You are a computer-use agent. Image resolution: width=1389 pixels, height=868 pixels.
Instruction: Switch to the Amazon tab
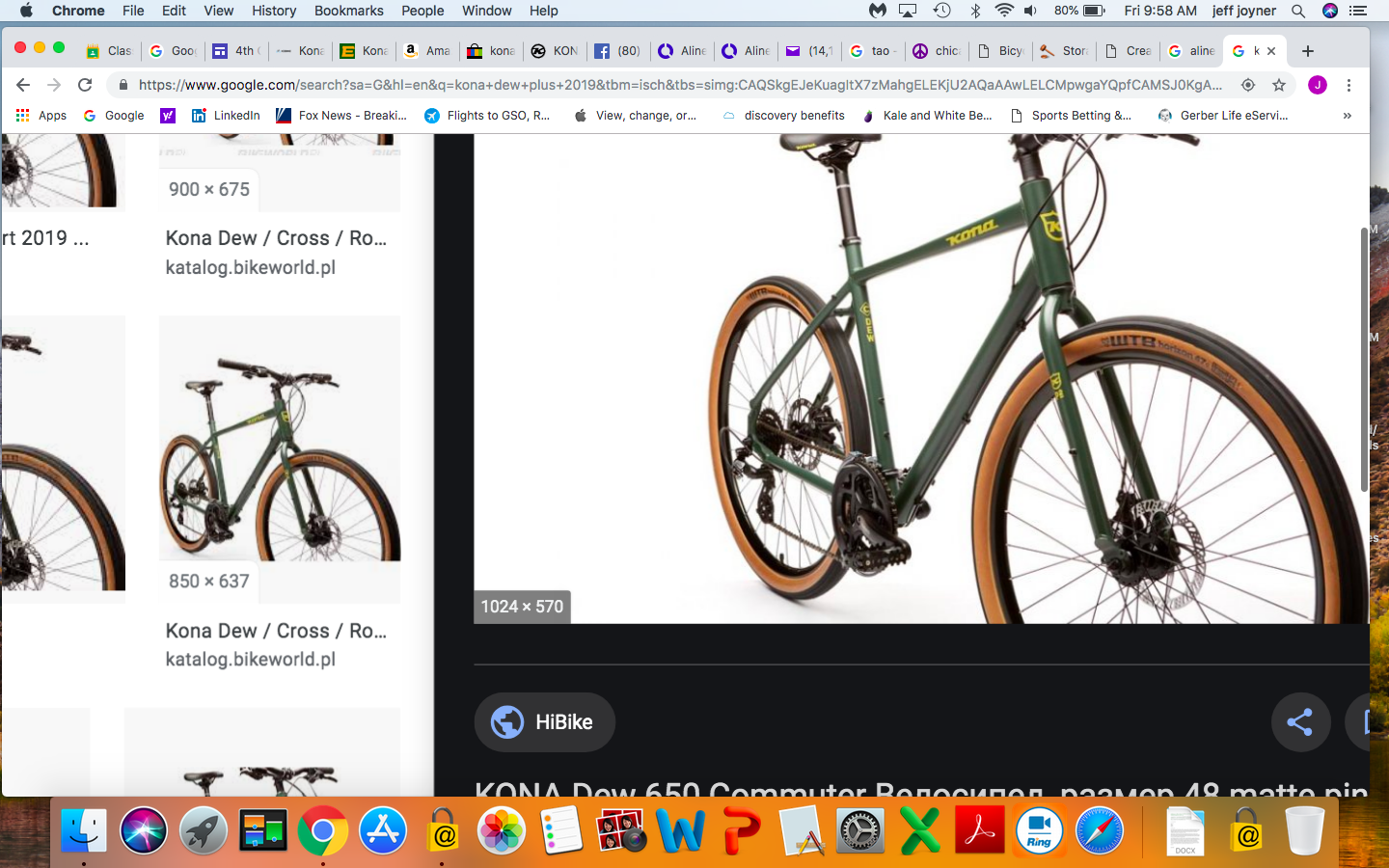point(427,51)
